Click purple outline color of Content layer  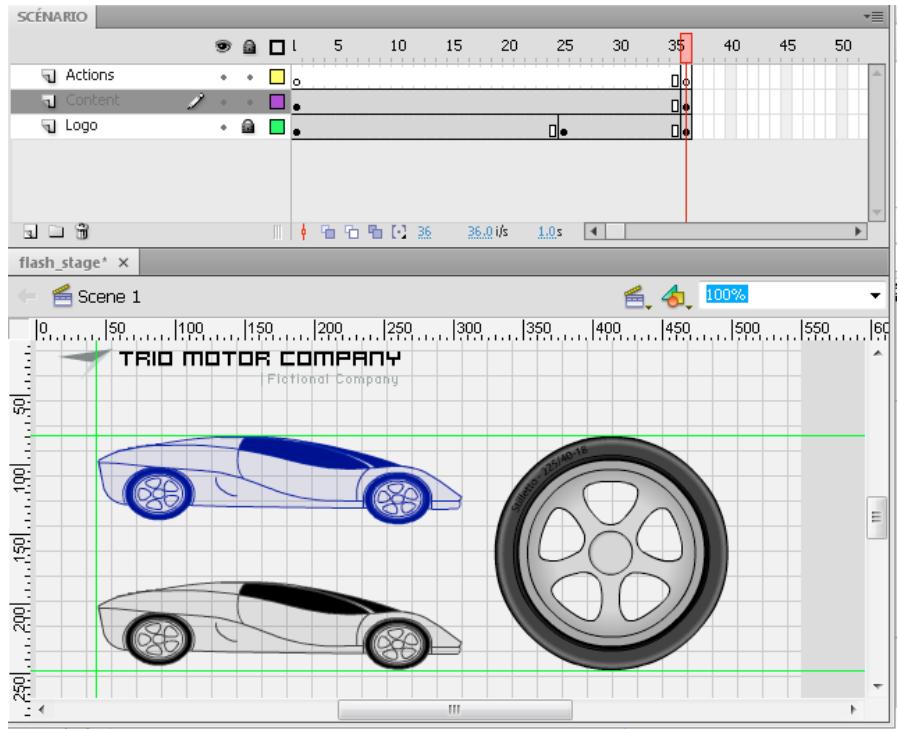click(x=276, y=101)
